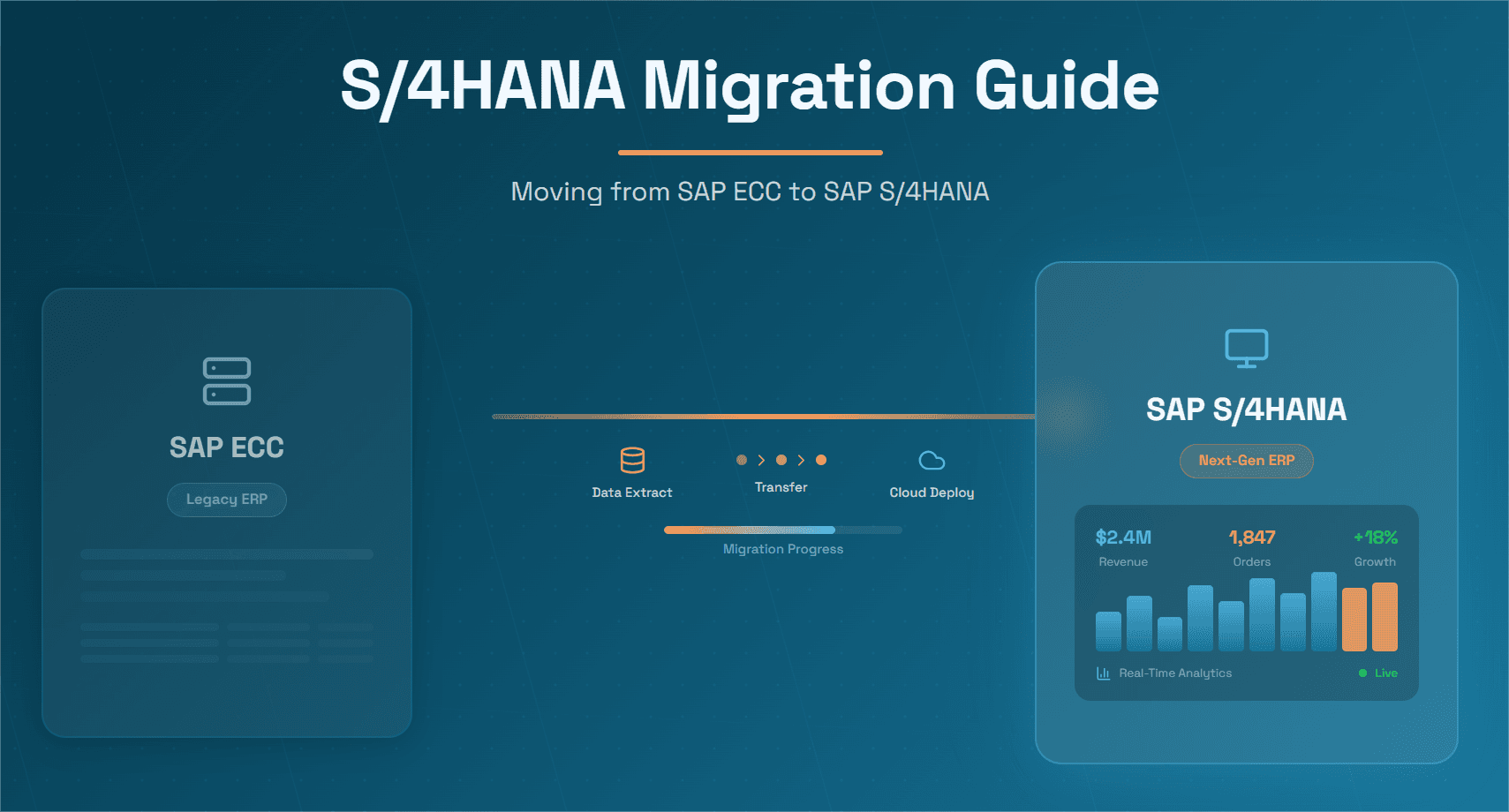Click the Cloud Deploy cloud icon
This screenshot has height=812, width=1509.
tap(932, 461)
